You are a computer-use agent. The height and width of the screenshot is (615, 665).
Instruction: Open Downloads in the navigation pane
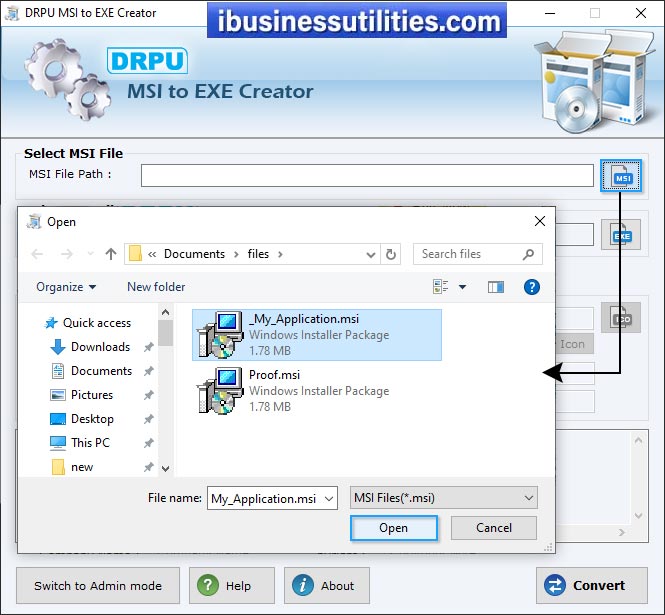click(x=90, y=347)
